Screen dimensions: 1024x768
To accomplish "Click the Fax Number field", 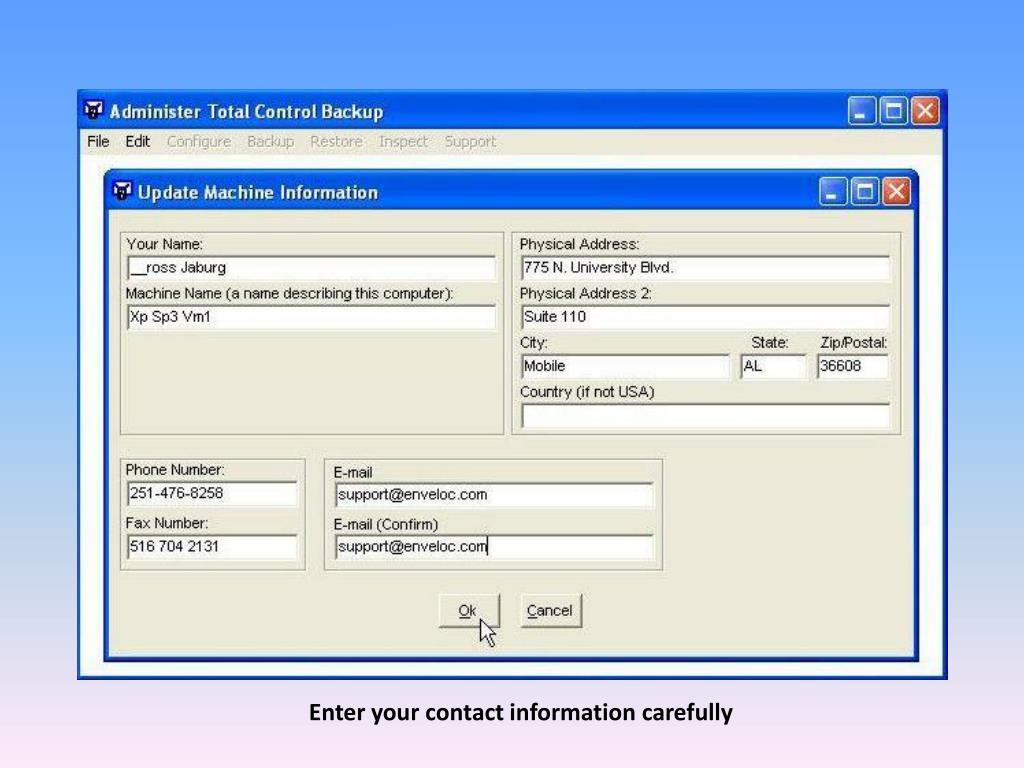I will click(x=212, y=547).
